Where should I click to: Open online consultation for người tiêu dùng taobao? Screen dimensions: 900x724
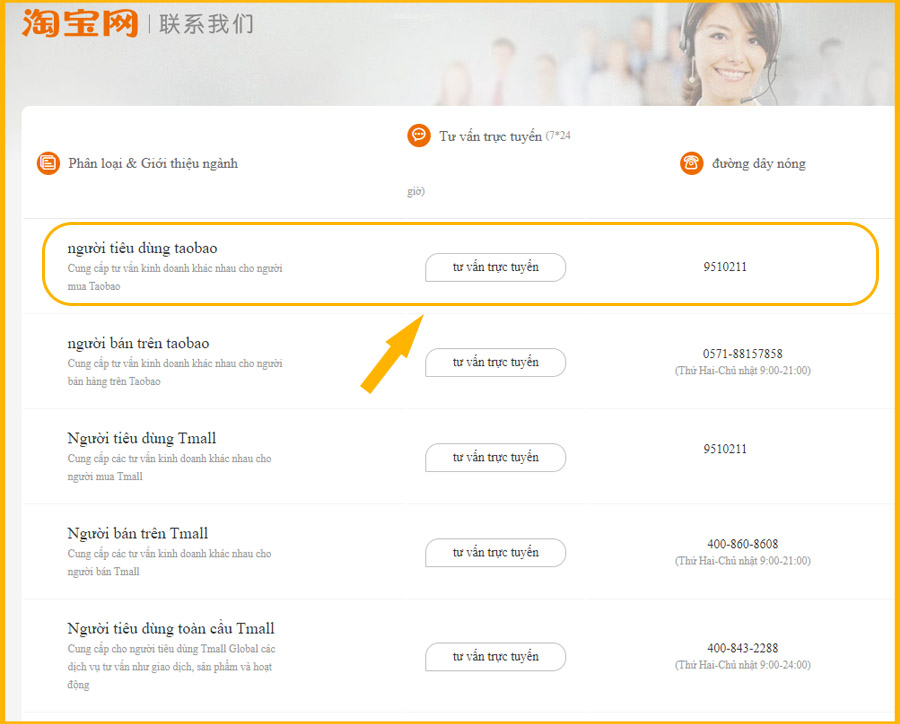495,267
